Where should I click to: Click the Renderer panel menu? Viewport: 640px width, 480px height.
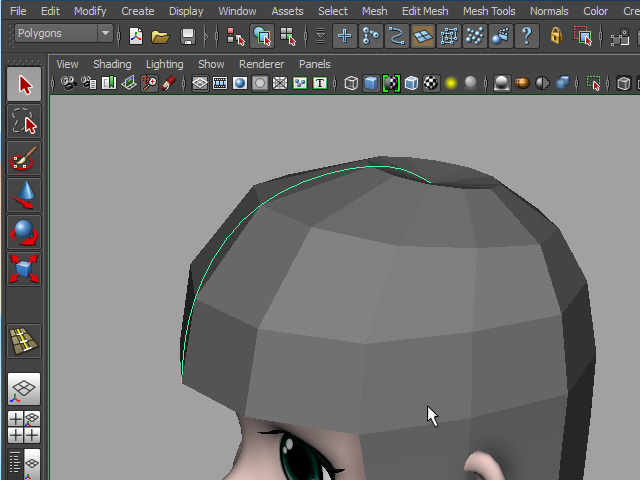[x=260, y=64]
